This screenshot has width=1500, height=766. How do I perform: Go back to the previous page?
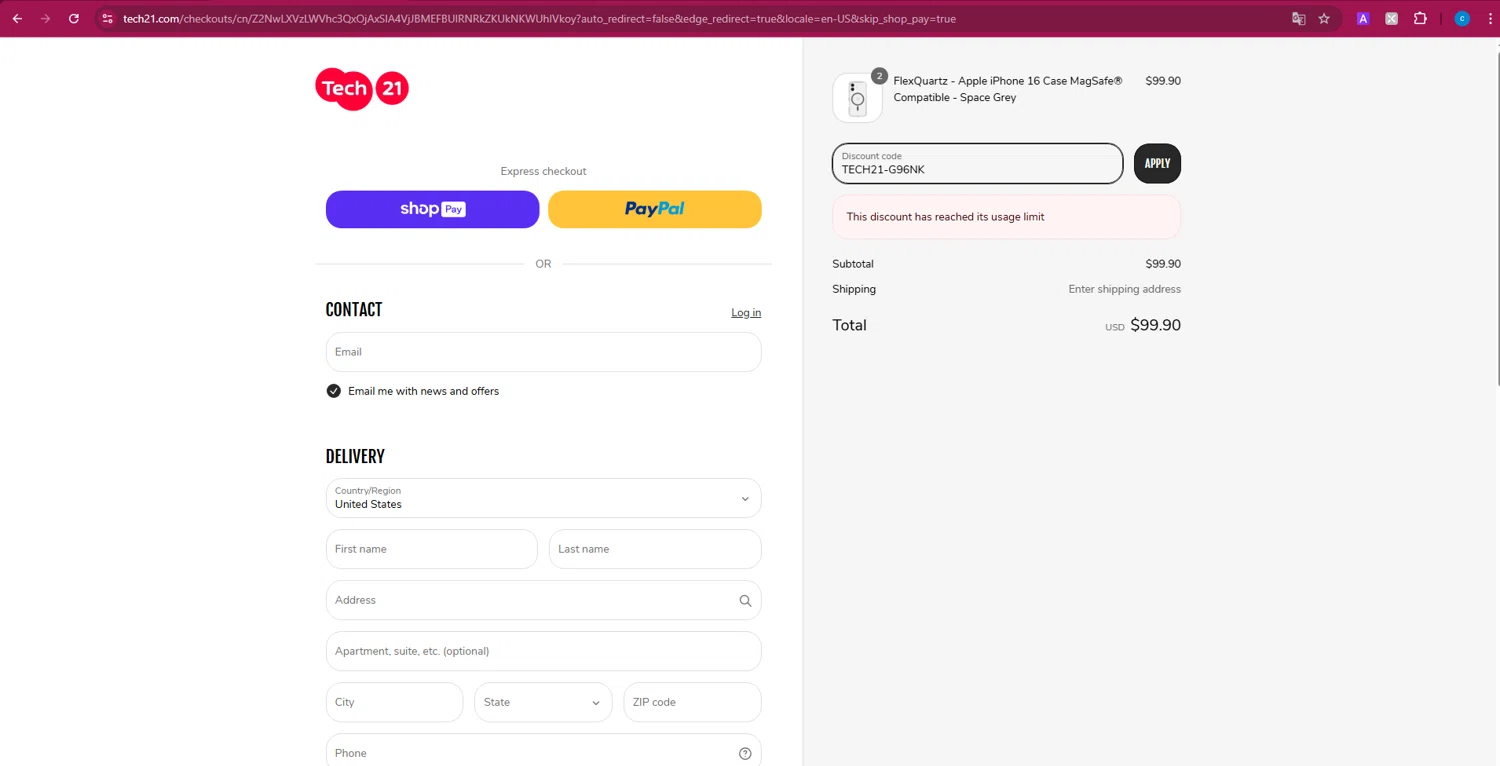pyautogui.click(x=17, y=18)
